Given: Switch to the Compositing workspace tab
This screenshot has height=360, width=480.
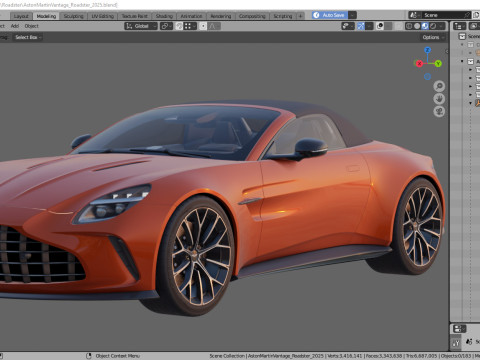Looking at the screenshot, I should click(252, 16).
